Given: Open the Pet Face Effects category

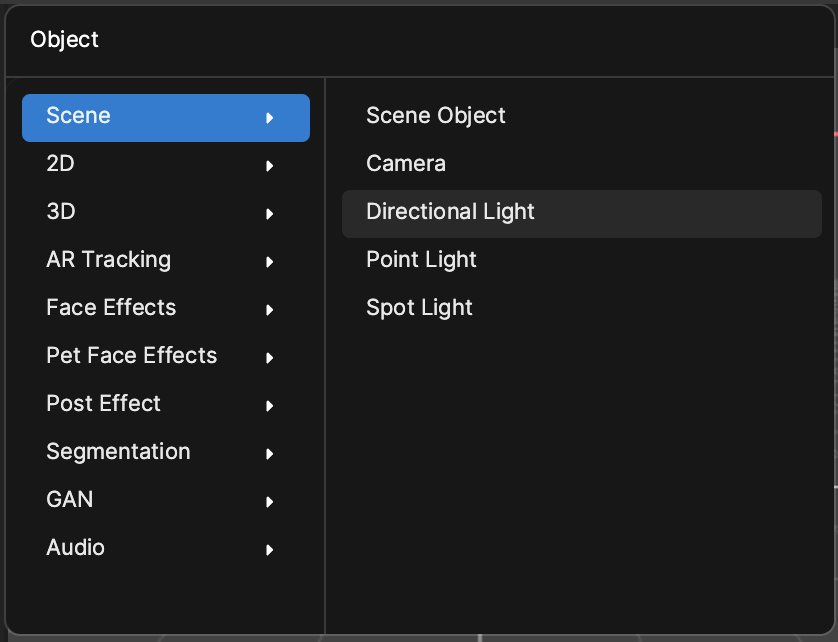Looking at the screenshot, I should [166, 358].
